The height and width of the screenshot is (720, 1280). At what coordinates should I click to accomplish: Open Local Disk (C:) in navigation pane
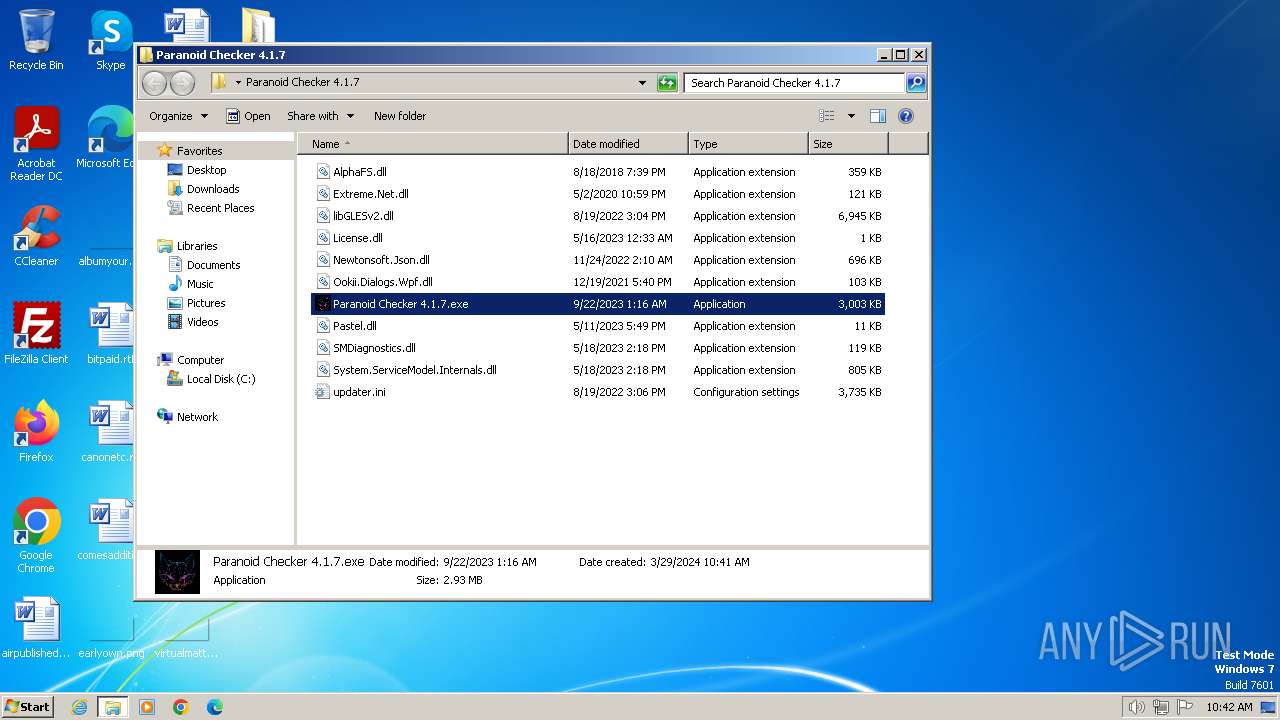tap(221, 379)
